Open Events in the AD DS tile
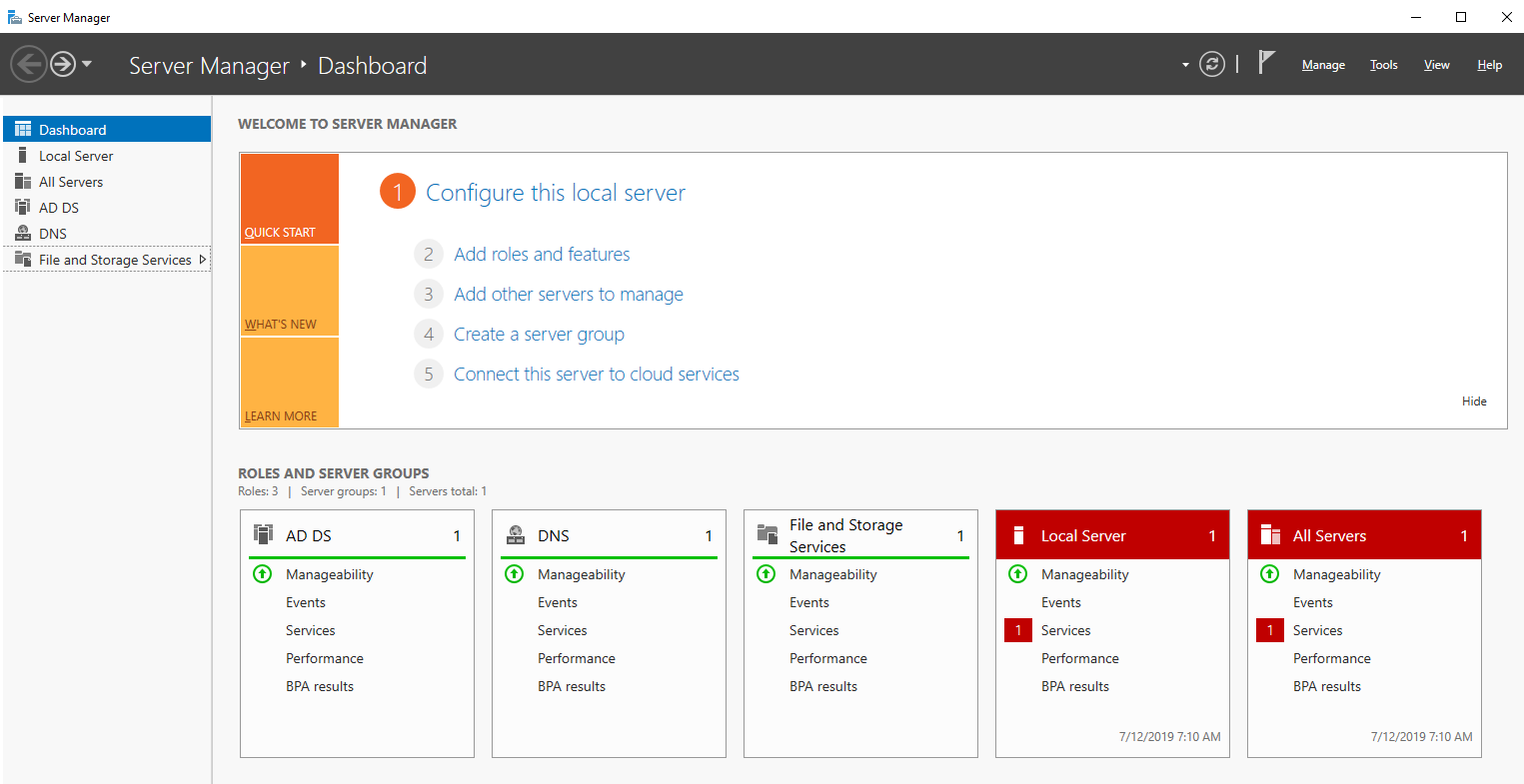 [x=306, y=602]
